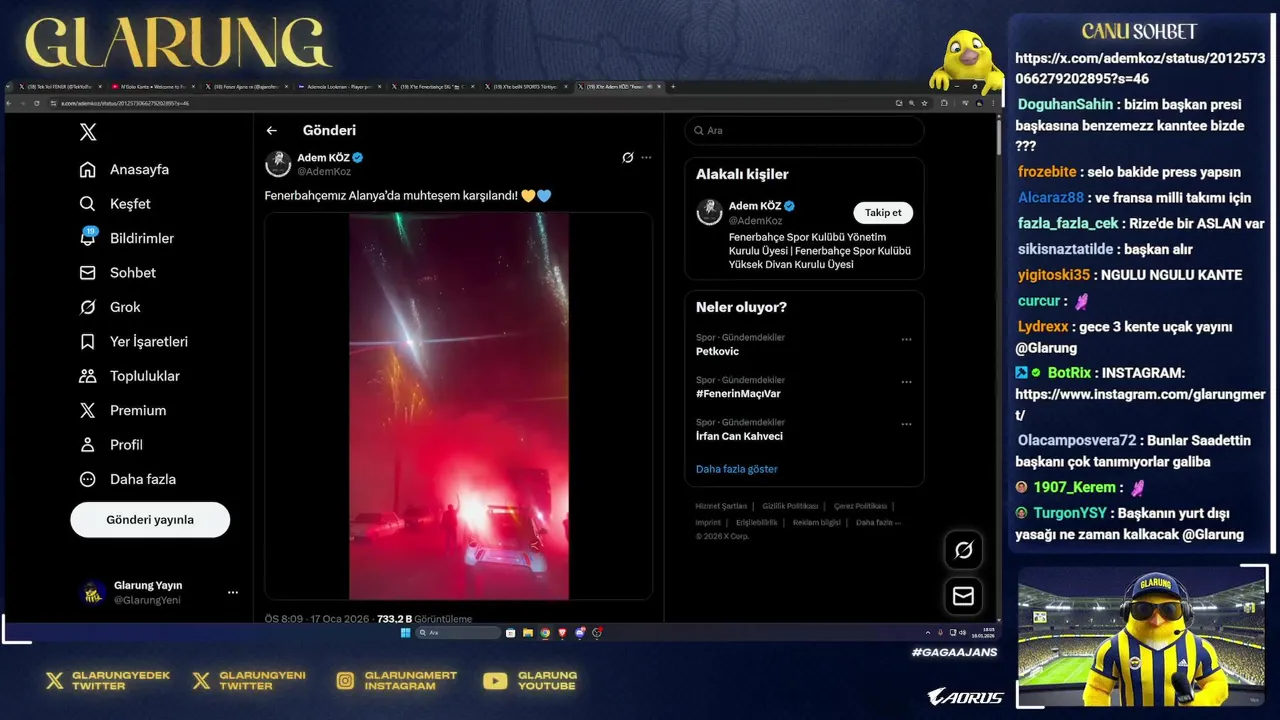Expand the Daha fazla menu
Viewport: 1280px width, 720px height.
[x=128, y=479]
